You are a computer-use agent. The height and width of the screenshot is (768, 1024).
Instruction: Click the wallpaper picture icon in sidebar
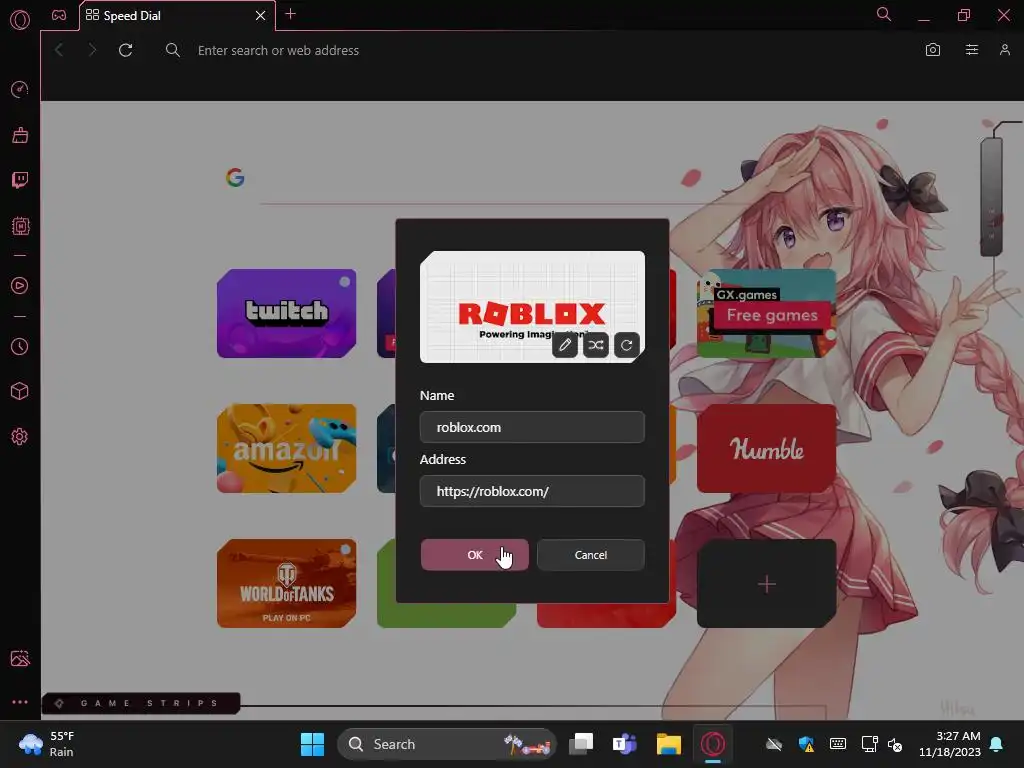[20, 658]
